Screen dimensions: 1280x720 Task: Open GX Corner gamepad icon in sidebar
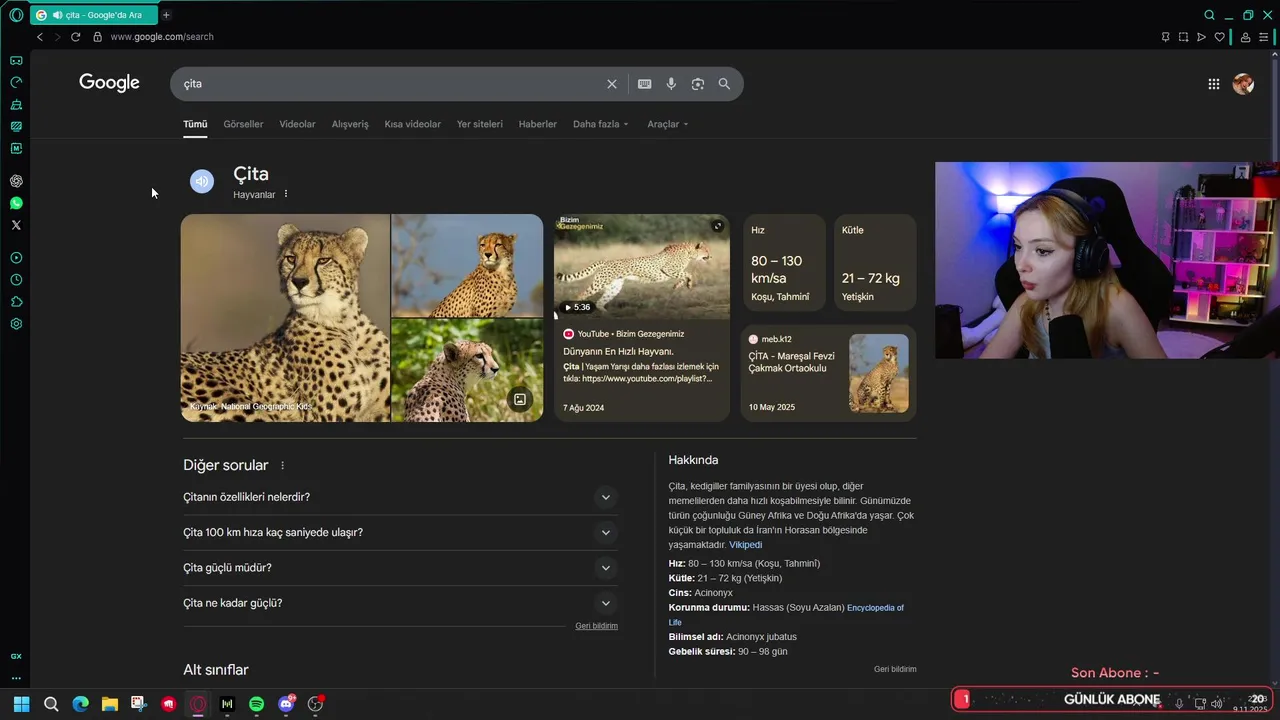16,60
